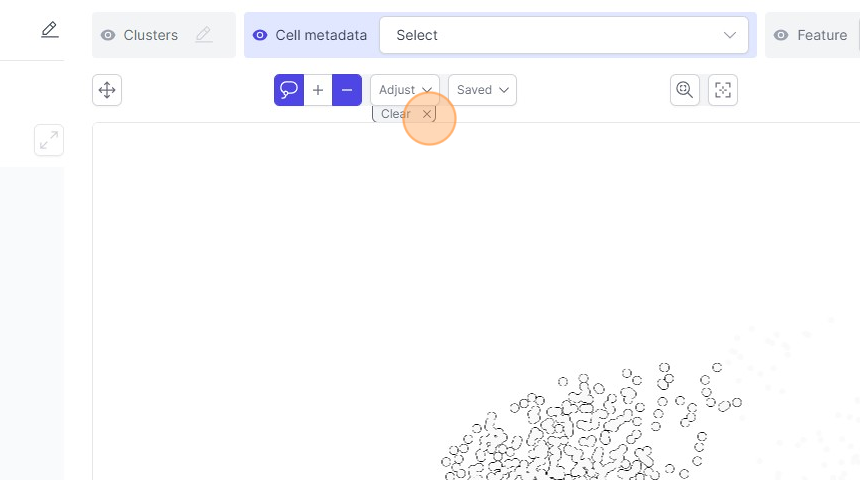This screenshot has width=860, height=480.
Task: Activate the lasso selection tool
Action: (289, 90)
